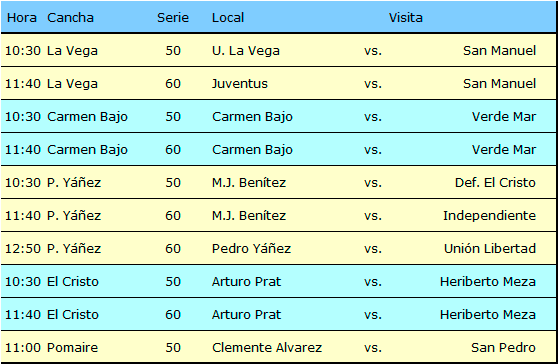
Task: Click Clemente Alvarez in the Local column
Action: (x=267, y=348)
